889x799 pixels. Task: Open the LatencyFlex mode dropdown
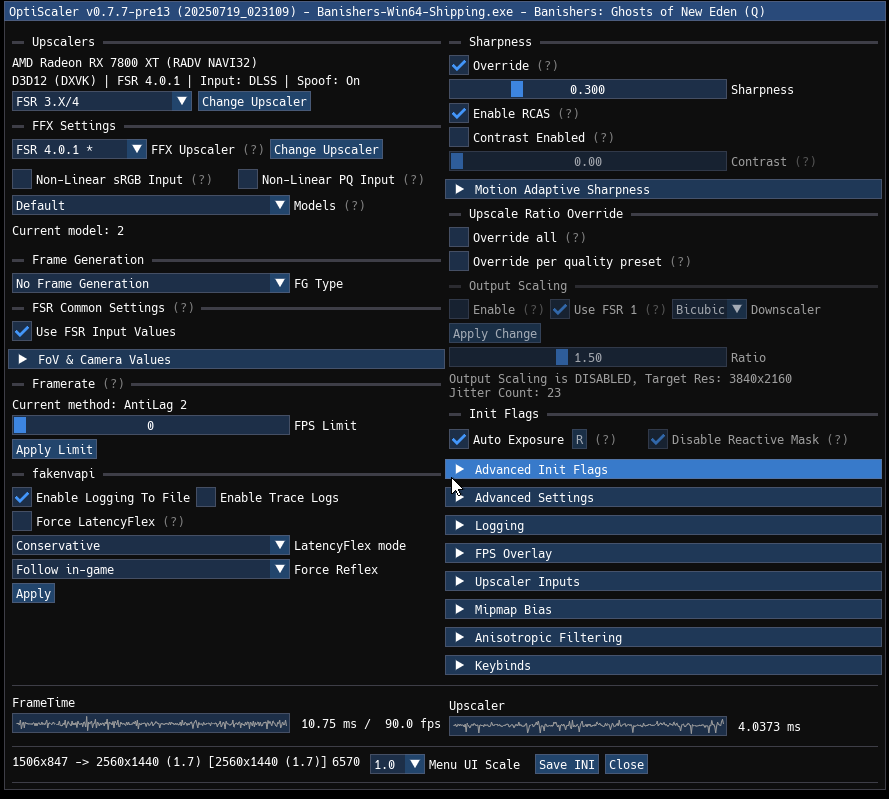coord(151,546)
